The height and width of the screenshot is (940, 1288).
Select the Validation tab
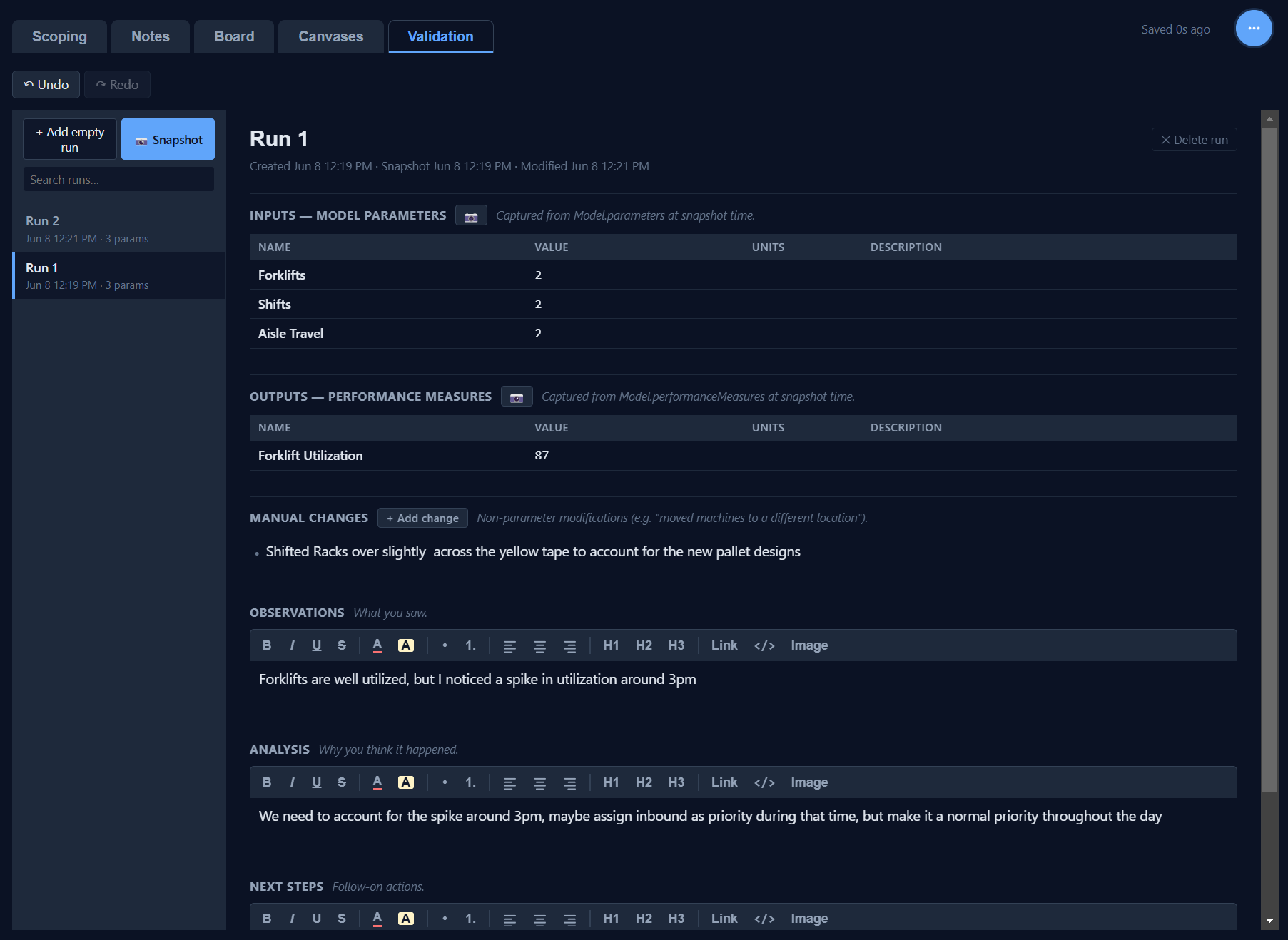pyautogui.click(x=440, y=36)
